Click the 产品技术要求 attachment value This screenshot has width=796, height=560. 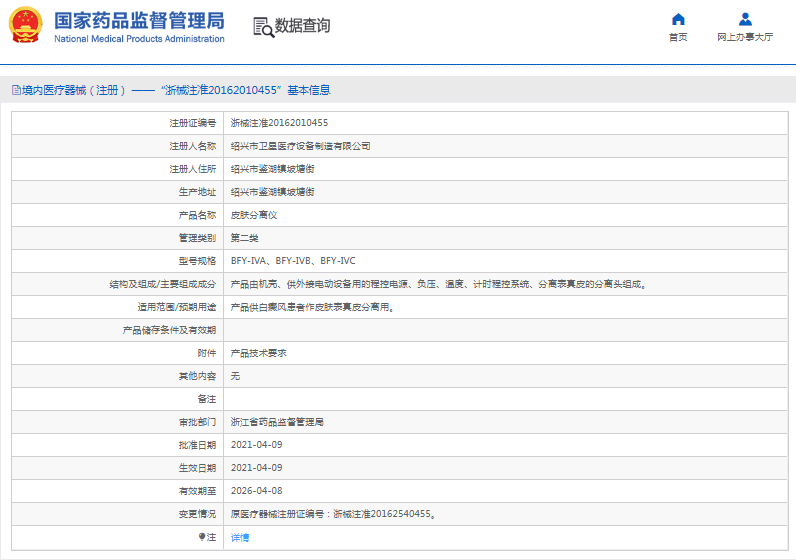(259, 353)
